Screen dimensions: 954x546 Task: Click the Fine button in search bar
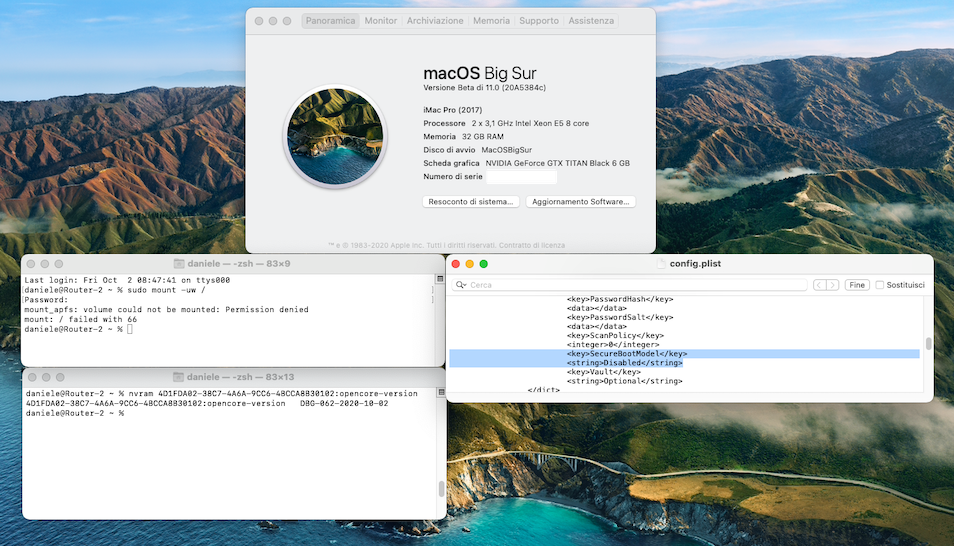(857, 285)
